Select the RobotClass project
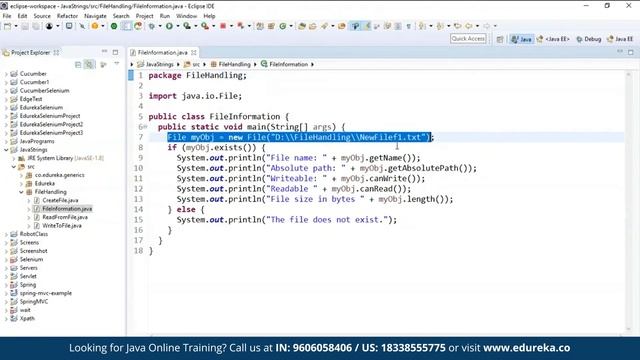 coord(34,234)
